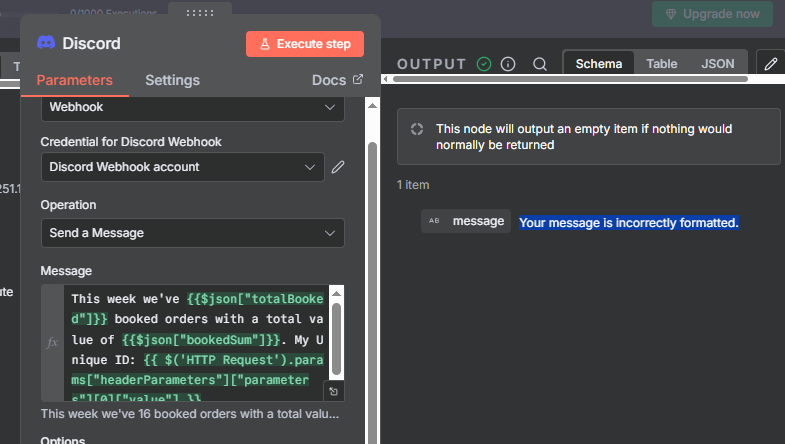Click the parameters panel vertical scrollbar
This screenshot has width=785, height=444.
click(x=373, y=250)
